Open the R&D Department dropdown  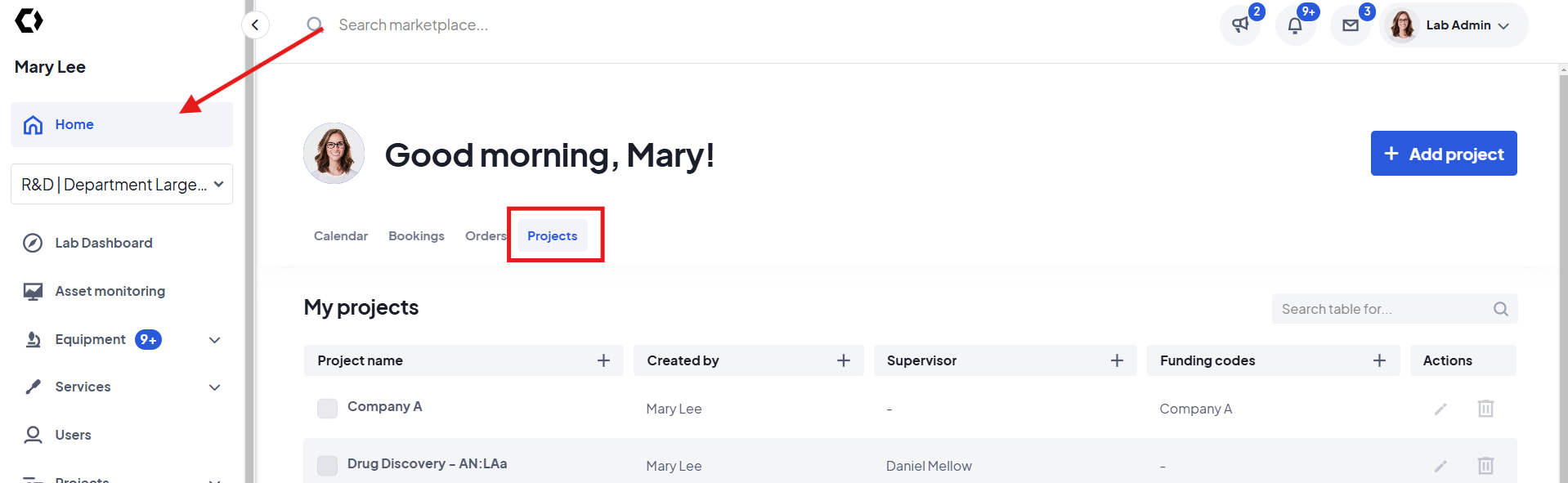pos(122,185)
